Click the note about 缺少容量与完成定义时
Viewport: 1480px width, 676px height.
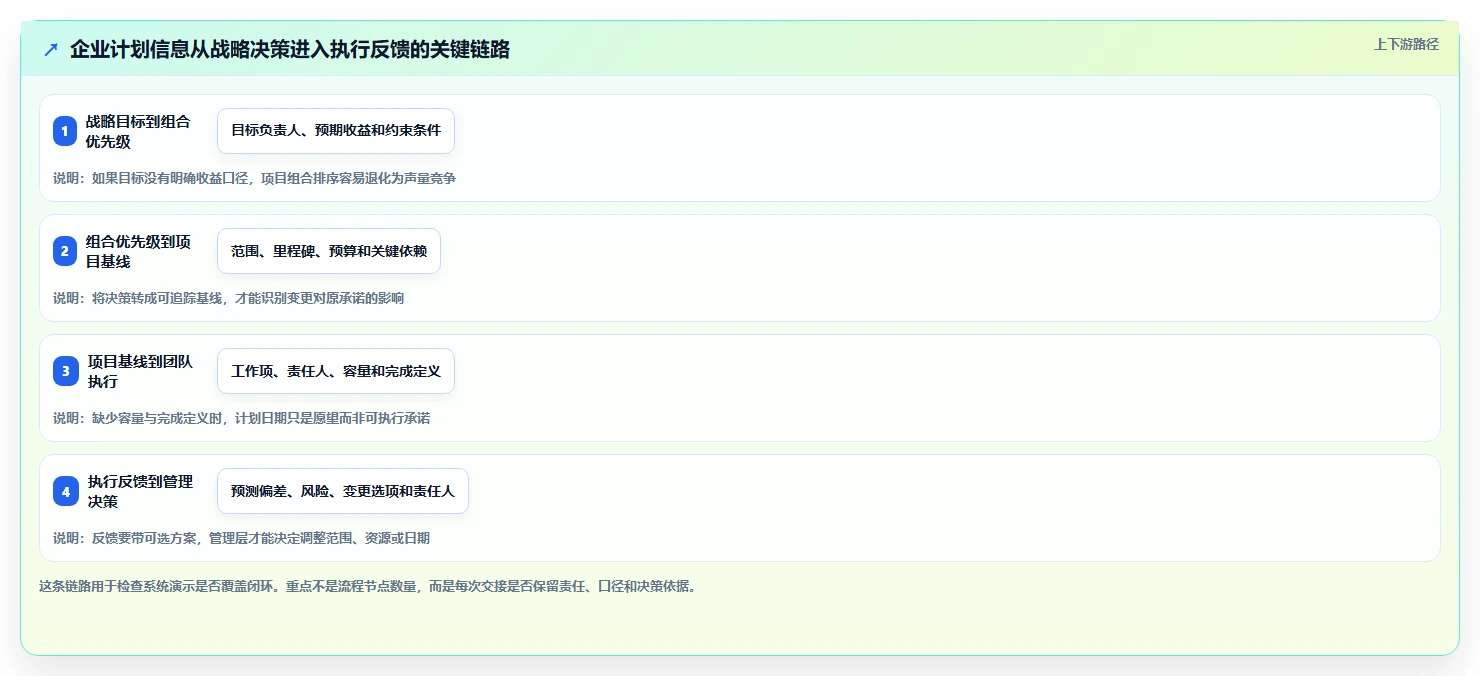tap(241, 418)
